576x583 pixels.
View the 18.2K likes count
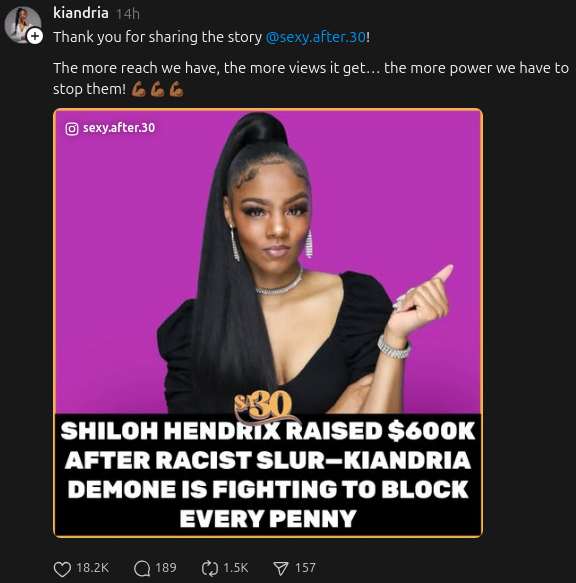(x=93, y=568)
